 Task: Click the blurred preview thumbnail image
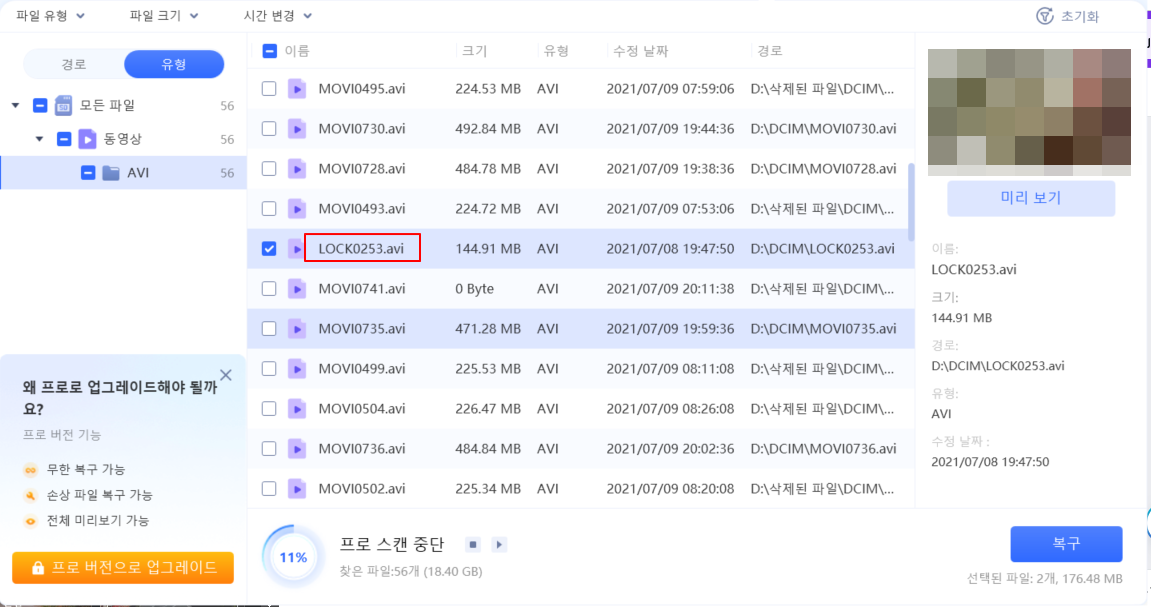(x=1029, y=112)
